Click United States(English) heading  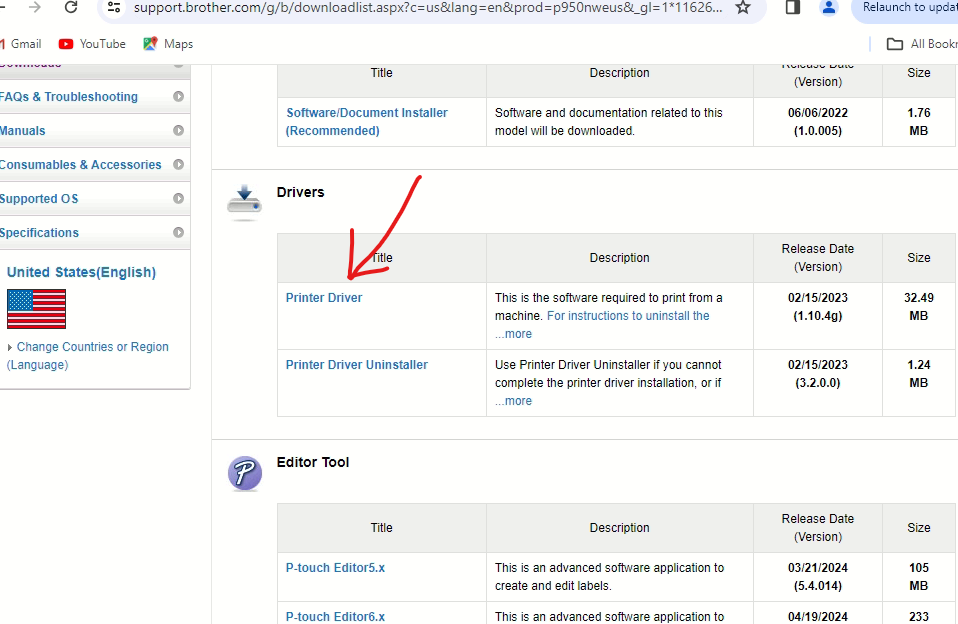[81, 273]
